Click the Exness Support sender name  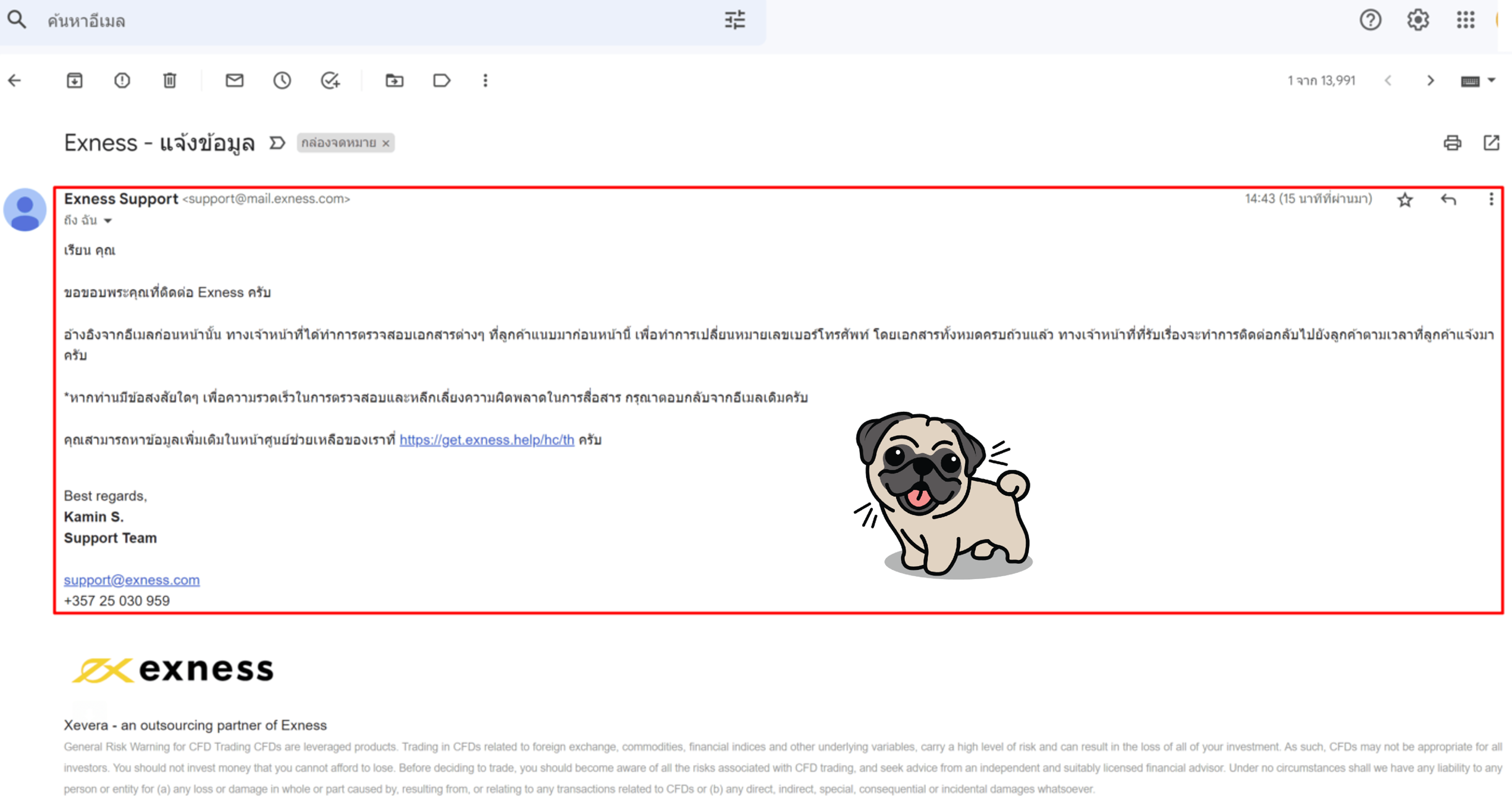pyautogui.click(x=121, y=199)
